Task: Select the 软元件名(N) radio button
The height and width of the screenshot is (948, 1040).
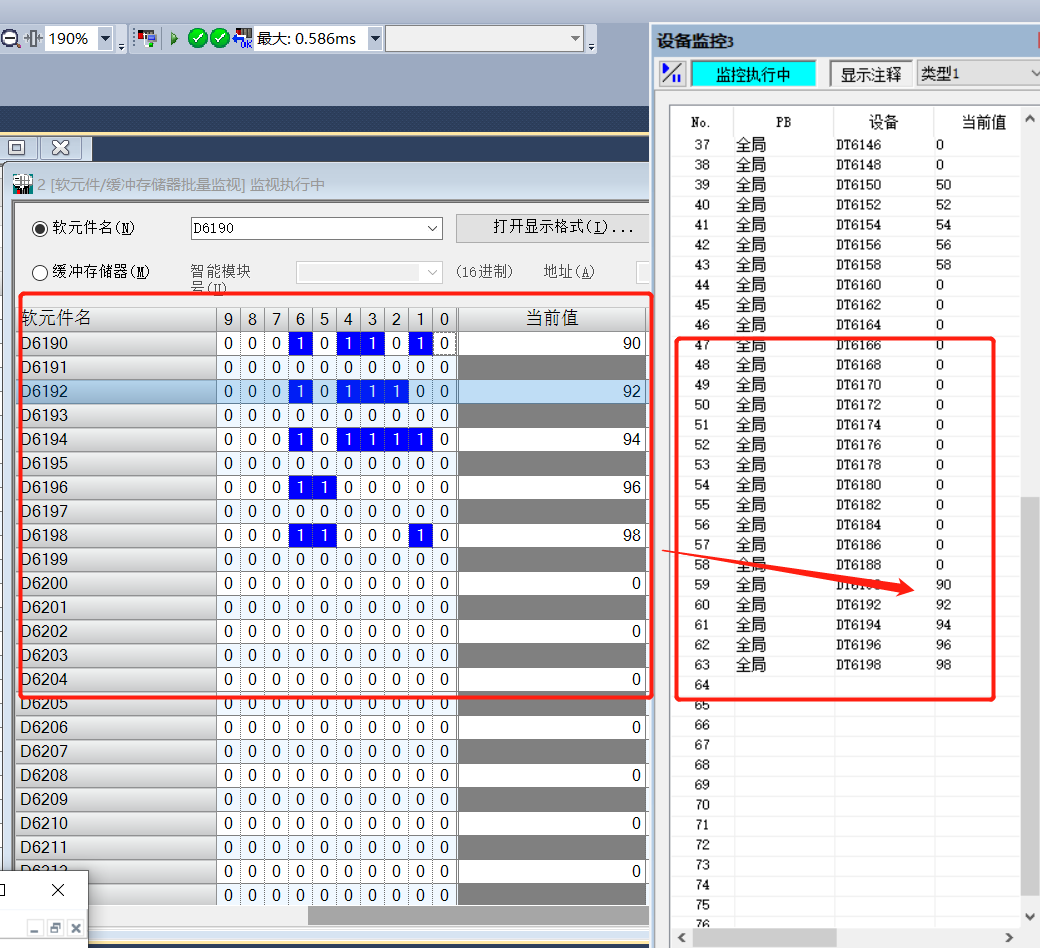Action: [40, 228]
